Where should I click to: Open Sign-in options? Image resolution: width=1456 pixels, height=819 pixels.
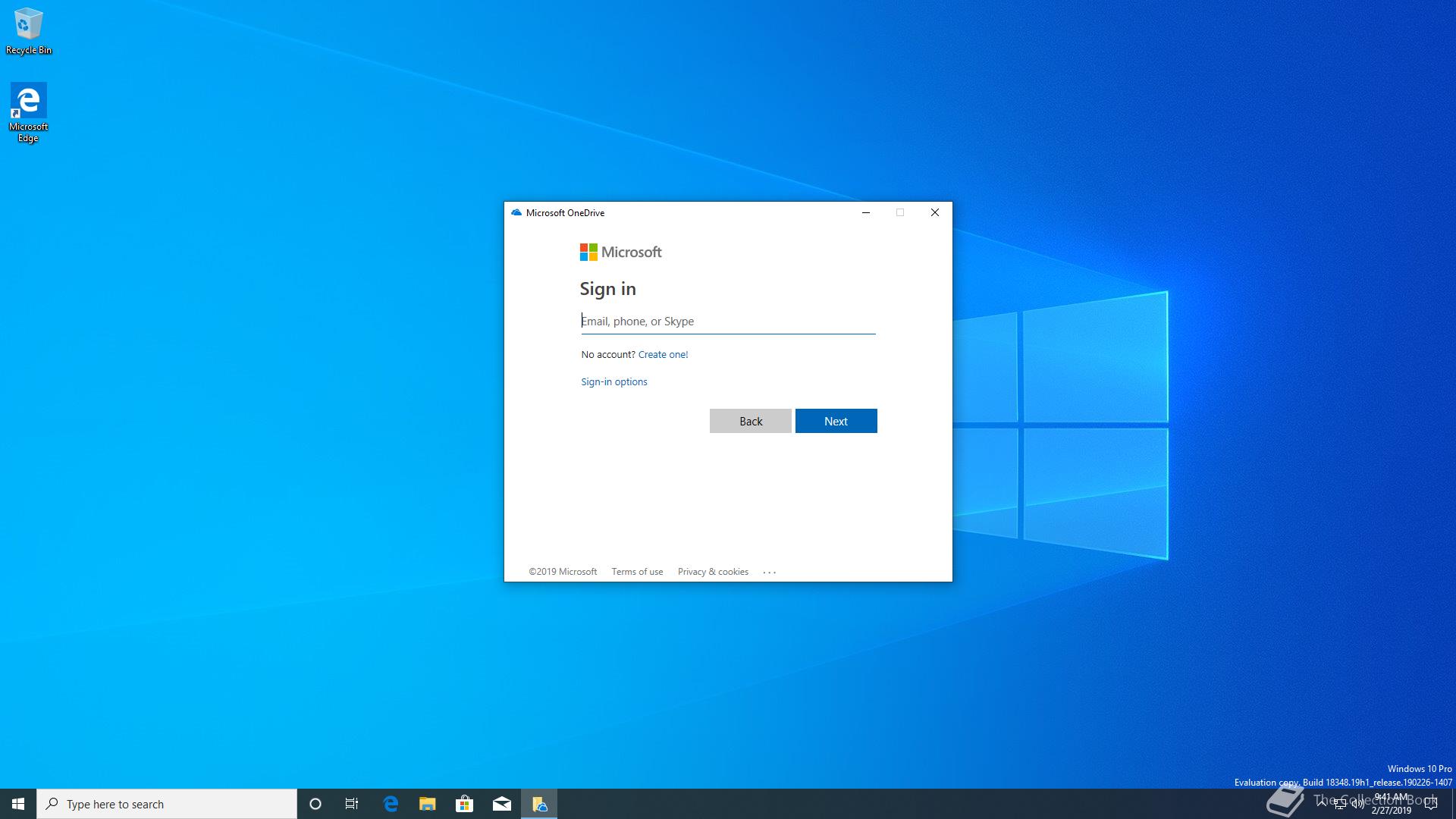click(x=614, y=381)
